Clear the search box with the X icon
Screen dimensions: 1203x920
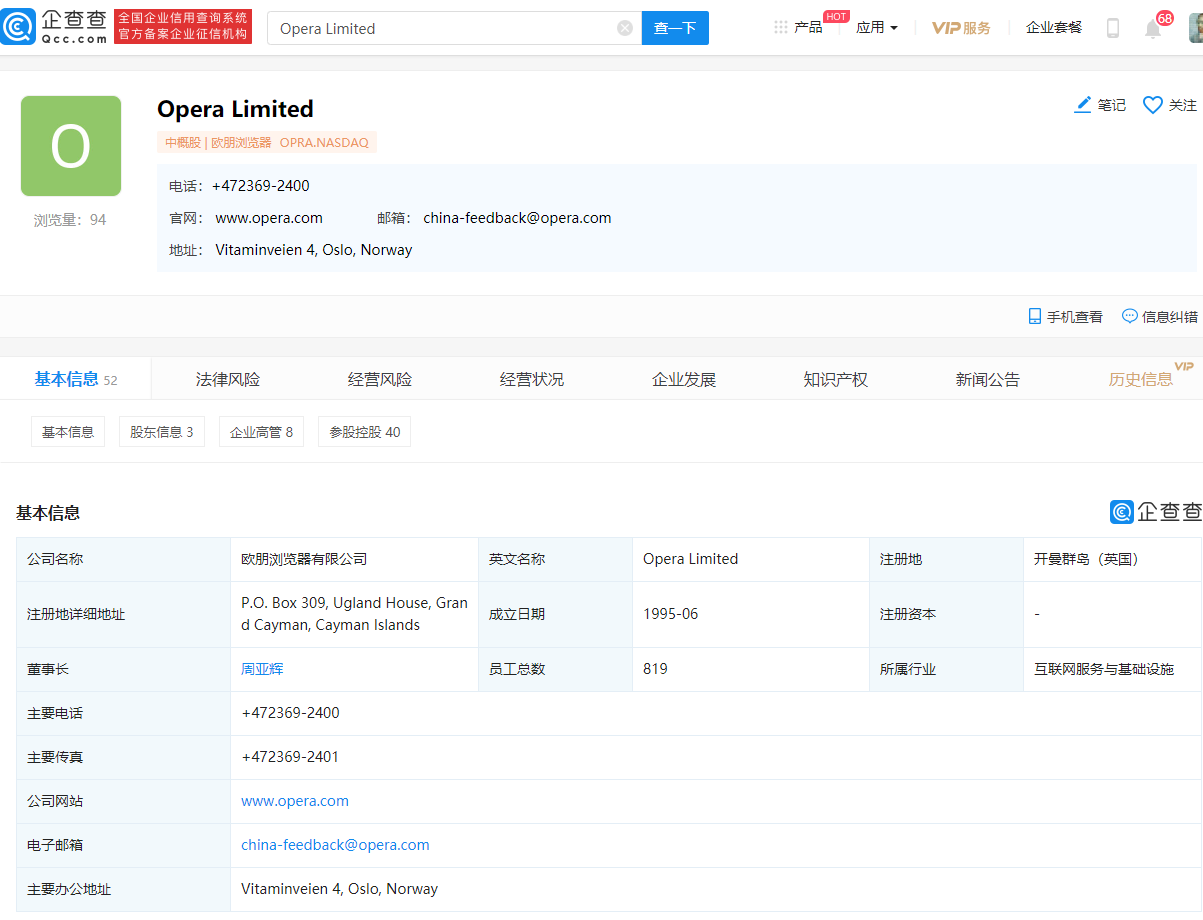[625, 28]
